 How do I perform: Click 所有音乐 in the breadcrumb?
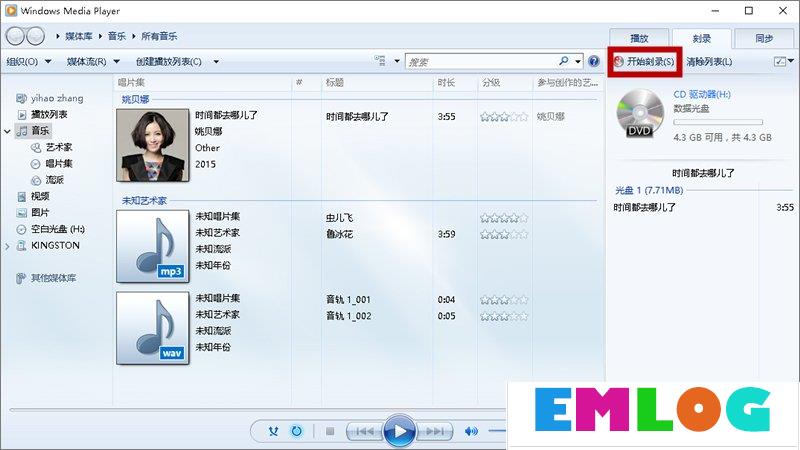[159, 36]
